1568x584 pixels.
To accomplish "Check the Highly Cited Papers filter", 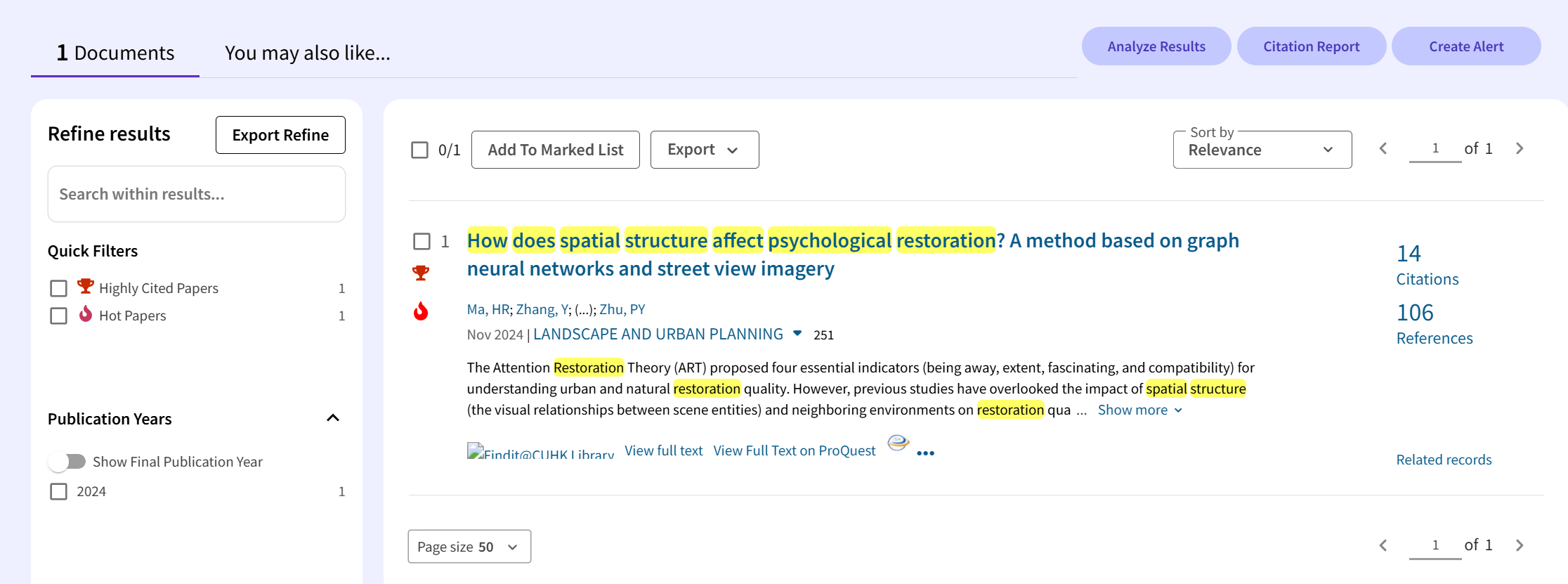I will [x=59, y=288].
